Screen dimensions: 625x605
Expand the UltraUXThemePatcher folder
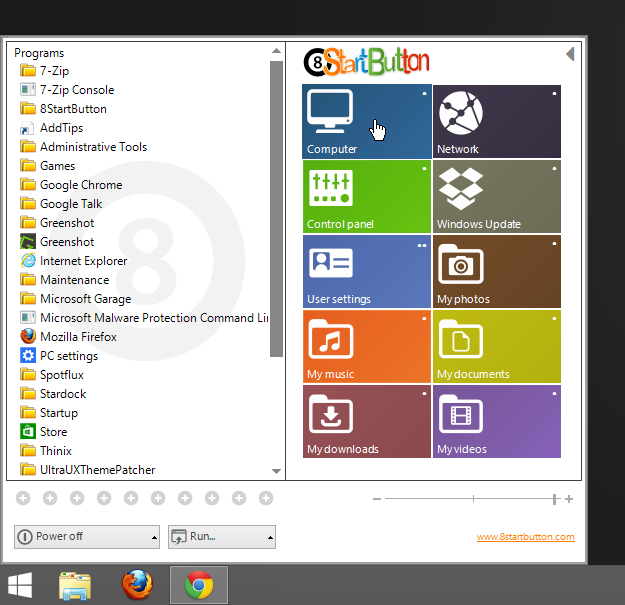[88, 470]
